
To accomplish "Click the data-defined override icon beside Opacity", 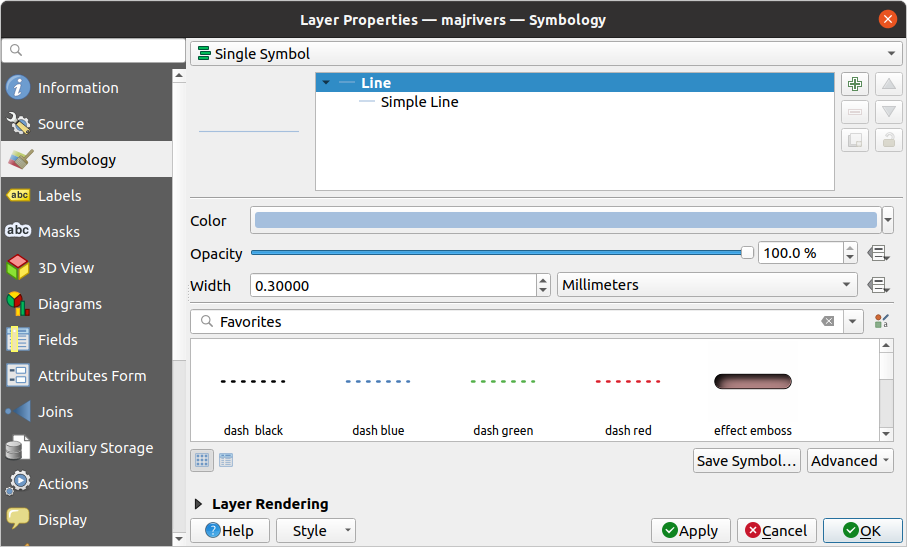I will [x=879, y=253].
